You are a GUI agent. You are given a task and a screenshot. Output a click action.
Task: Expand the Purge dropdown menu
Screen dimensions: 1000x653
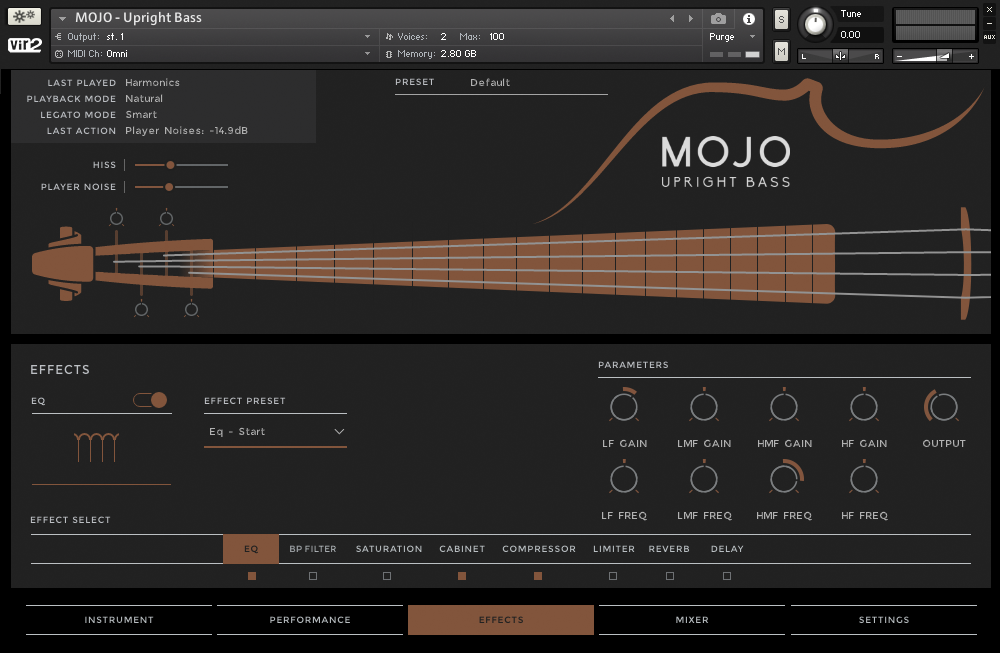727,37
